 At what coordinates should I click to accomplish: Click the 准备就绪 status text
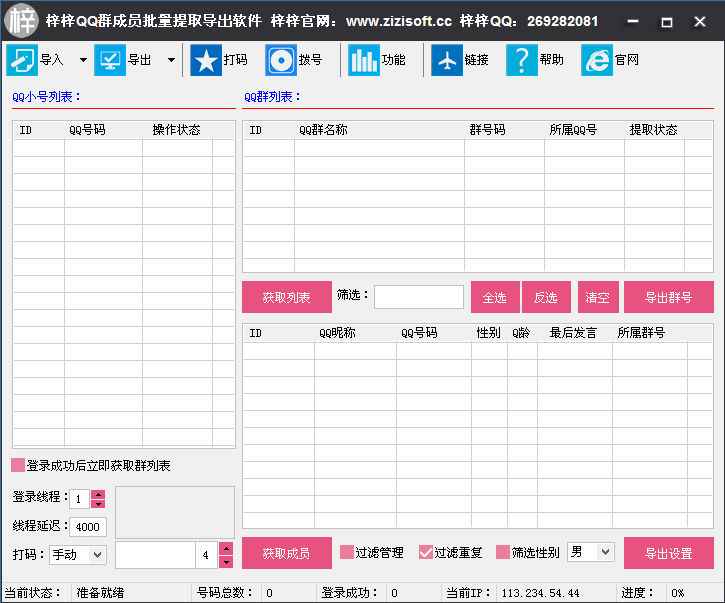[x=100, y=593]
